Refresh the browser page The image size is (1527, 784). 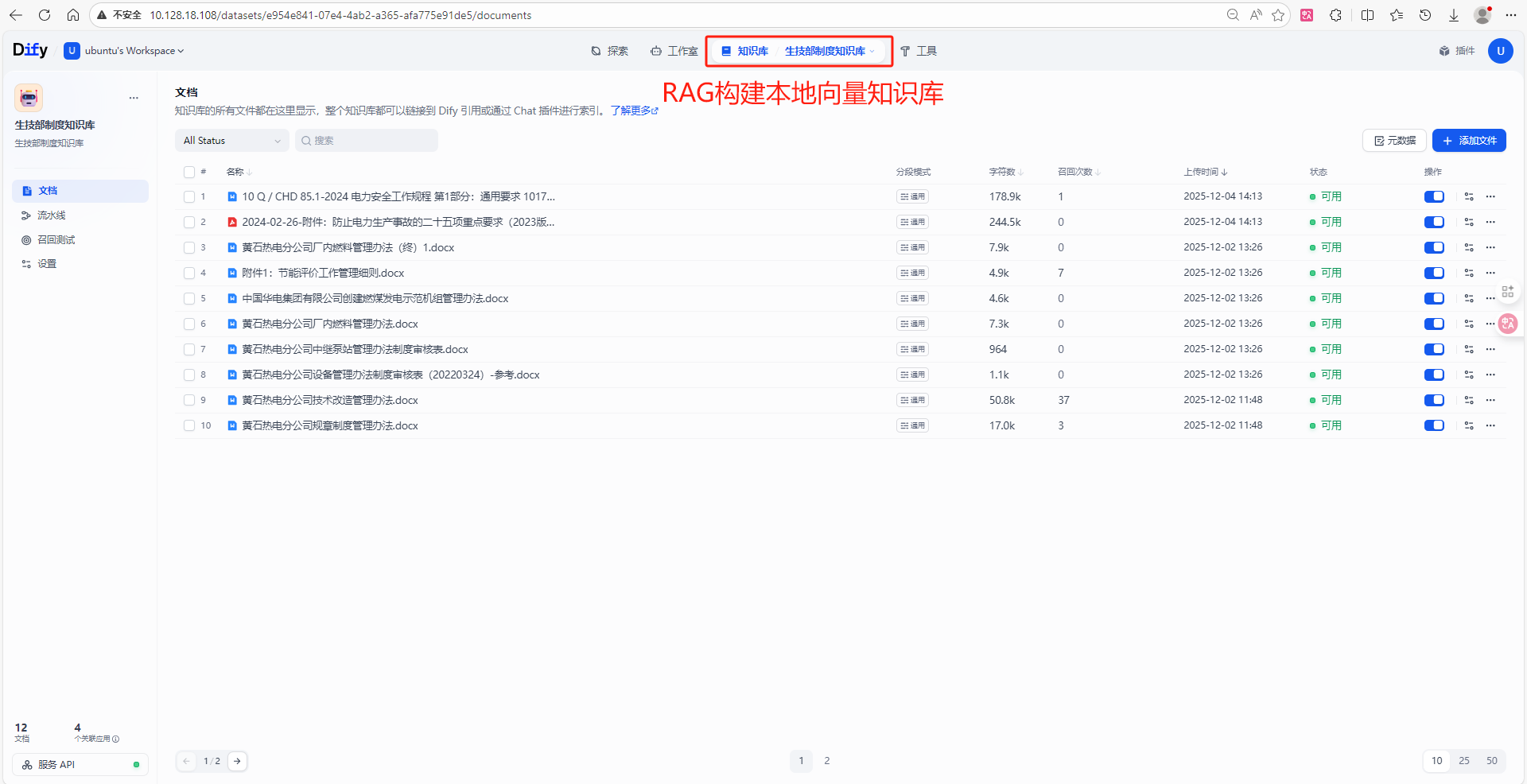pos(45,15)
